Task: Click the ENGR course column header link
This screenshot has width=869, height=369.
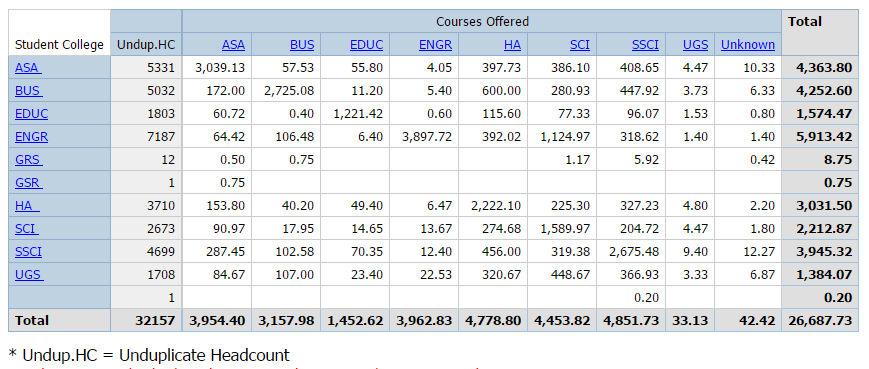Action: point(436,44)
